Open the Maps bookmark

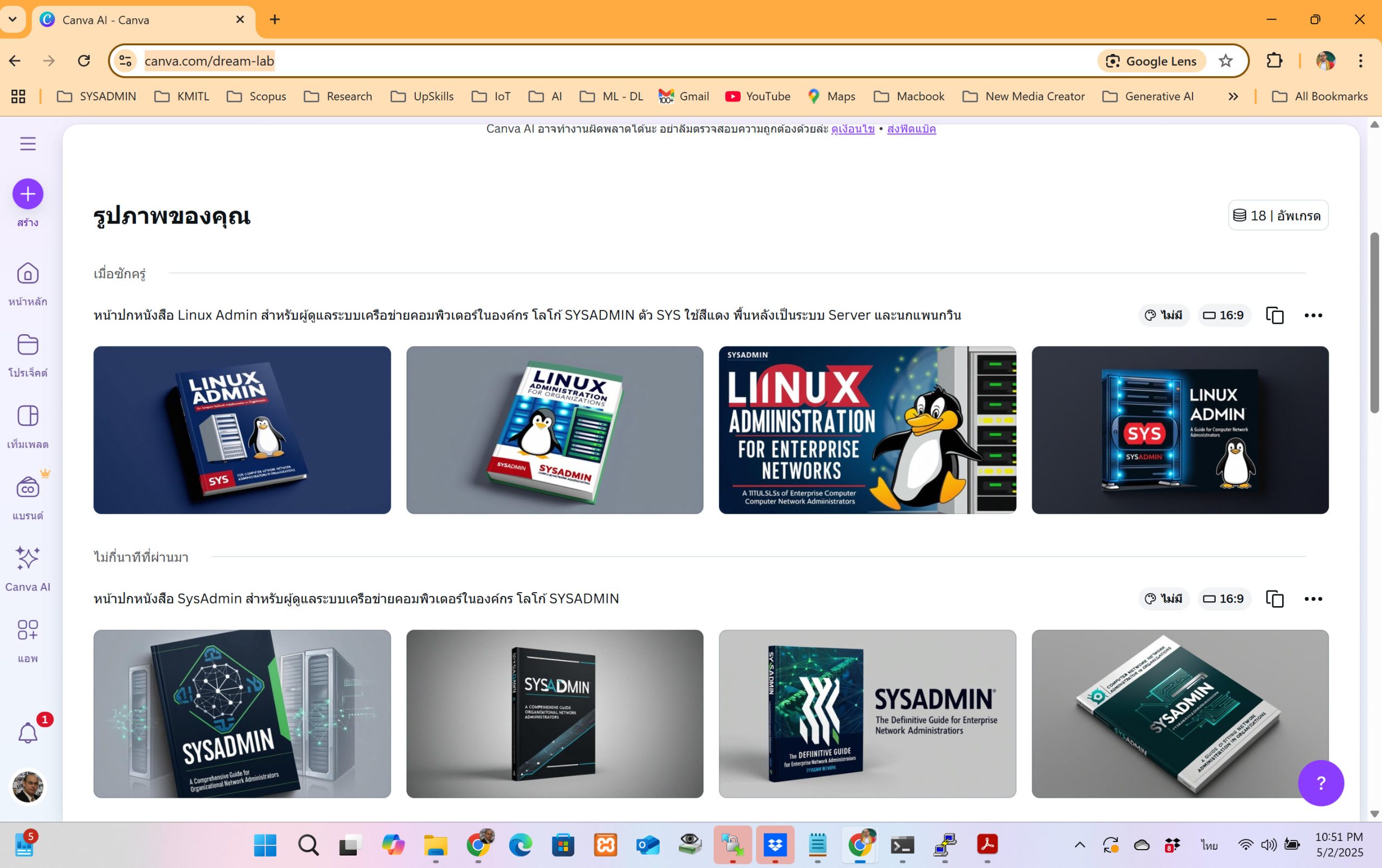point(831,97)
